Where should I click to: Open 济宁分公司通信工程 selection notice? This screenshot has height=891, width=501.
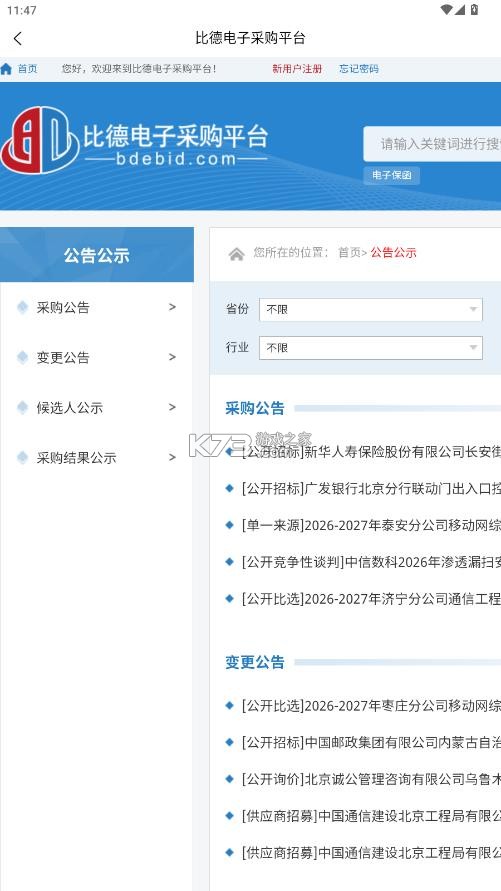[x=371, y=598]
